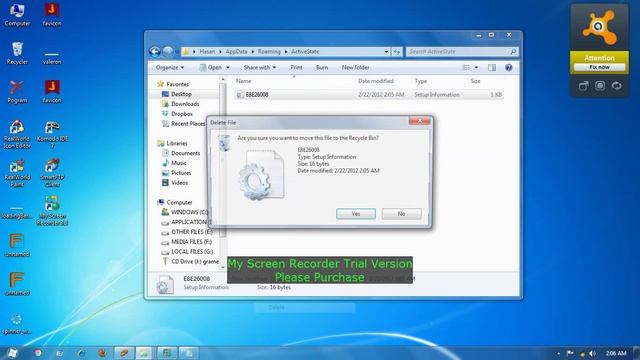Select the valeron desktop icon
The height and width of the screenshot is (360, 640).
52,57
